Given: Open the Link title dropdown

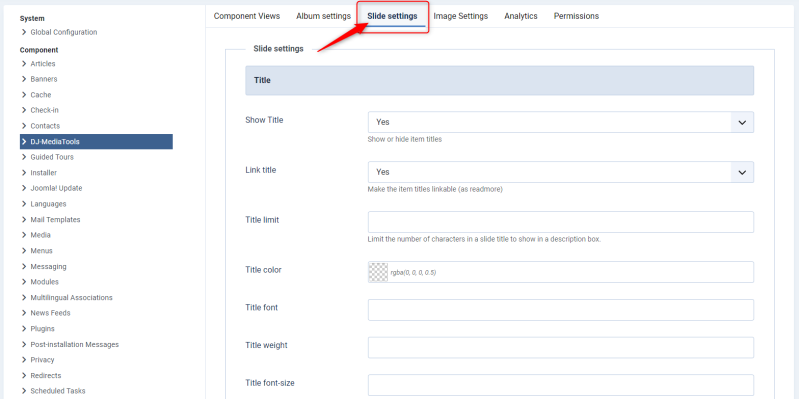Looking at the screenshot, I should 561,172.
